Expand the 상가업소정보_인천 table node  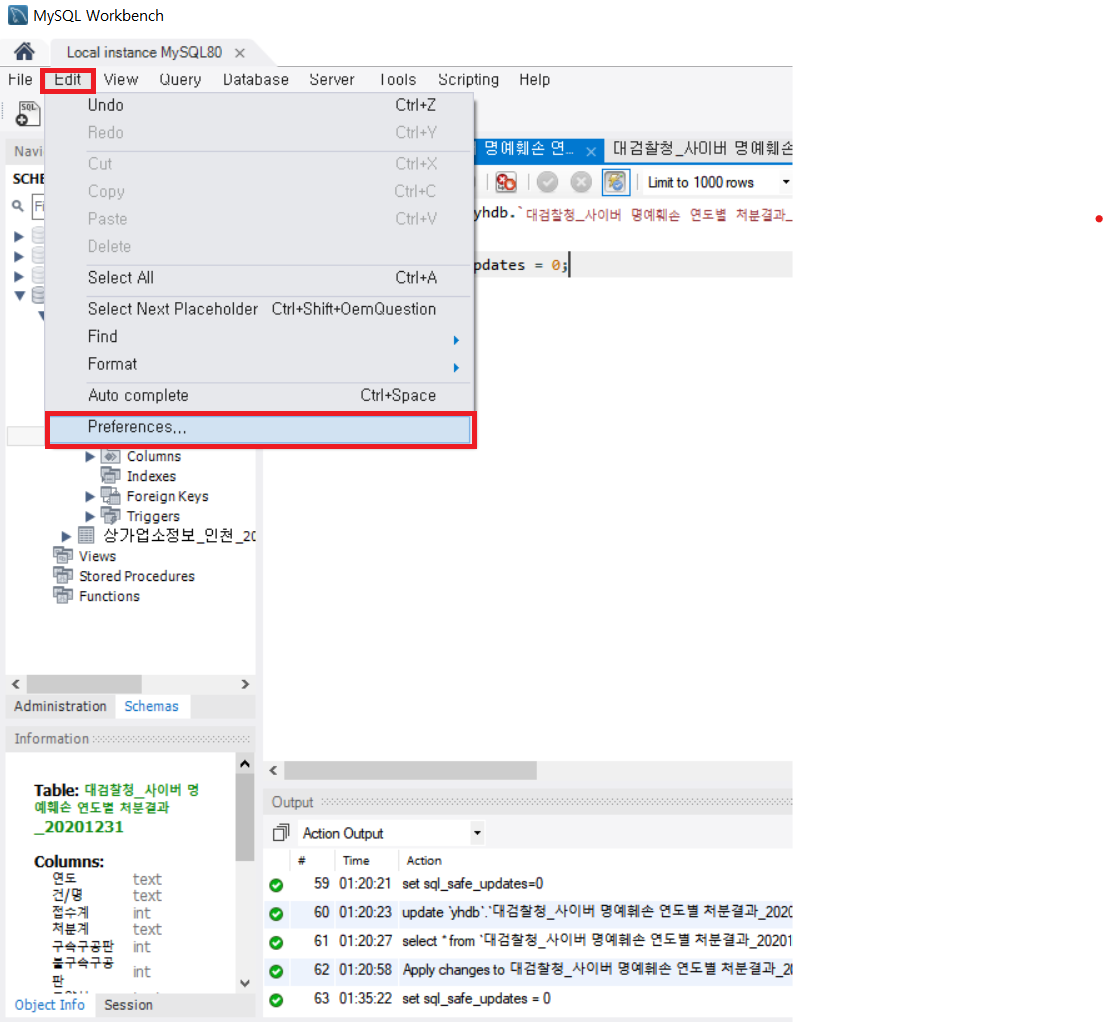point(66,536)
